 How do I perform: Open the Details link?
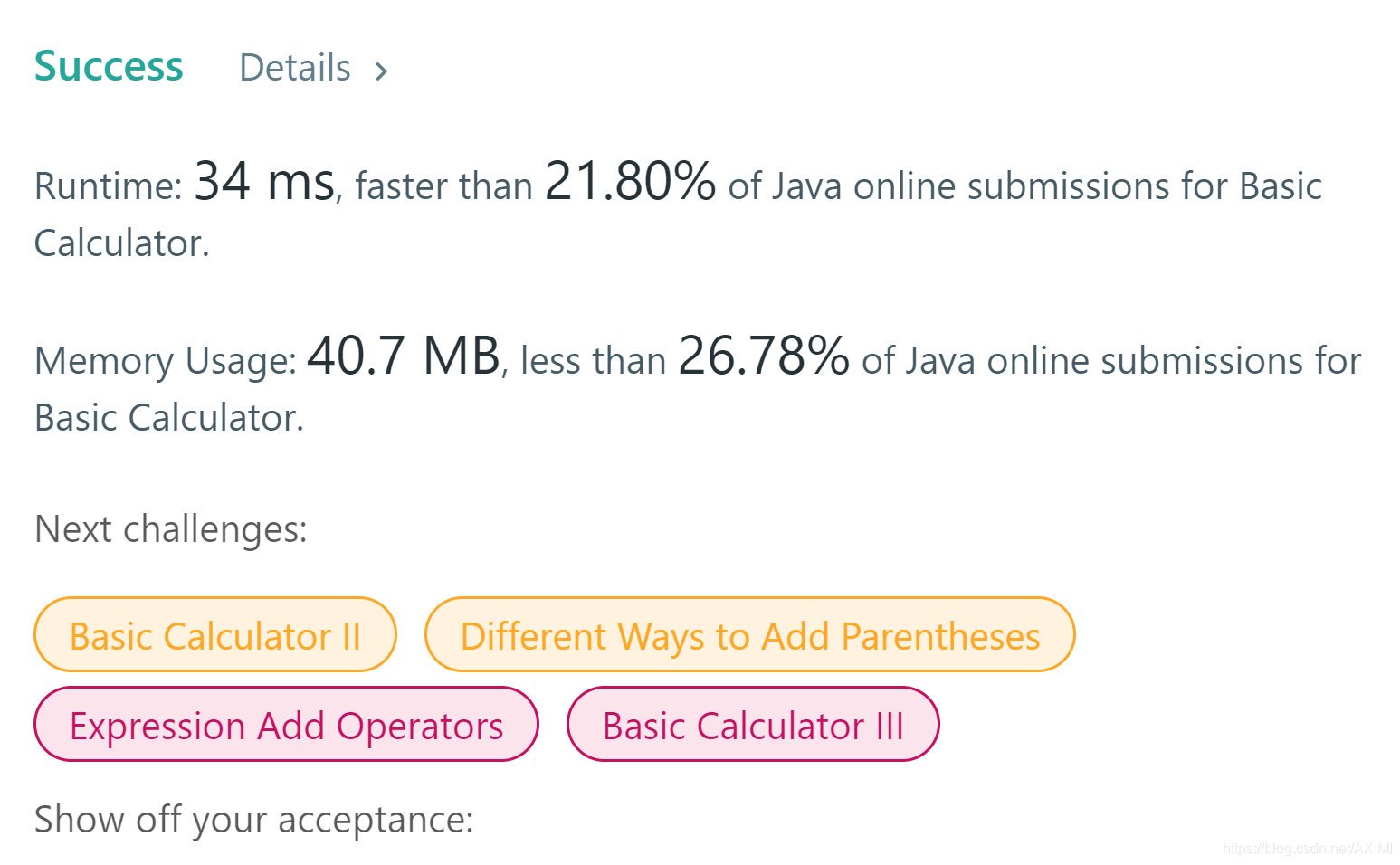(x=294, y=68)
